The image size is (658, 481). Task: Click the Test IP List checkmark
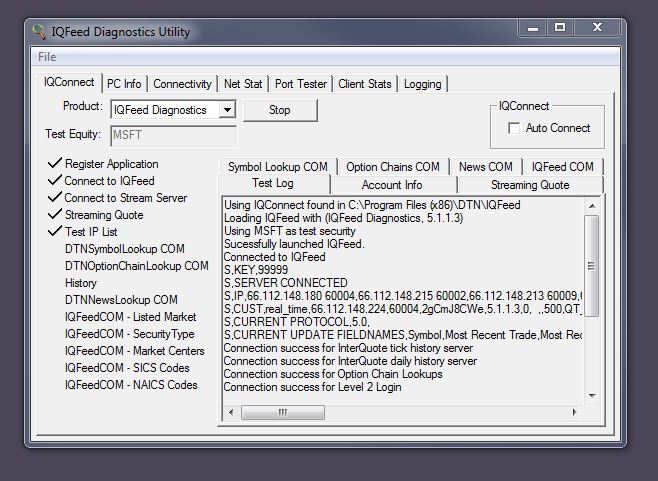pos(55,231)
